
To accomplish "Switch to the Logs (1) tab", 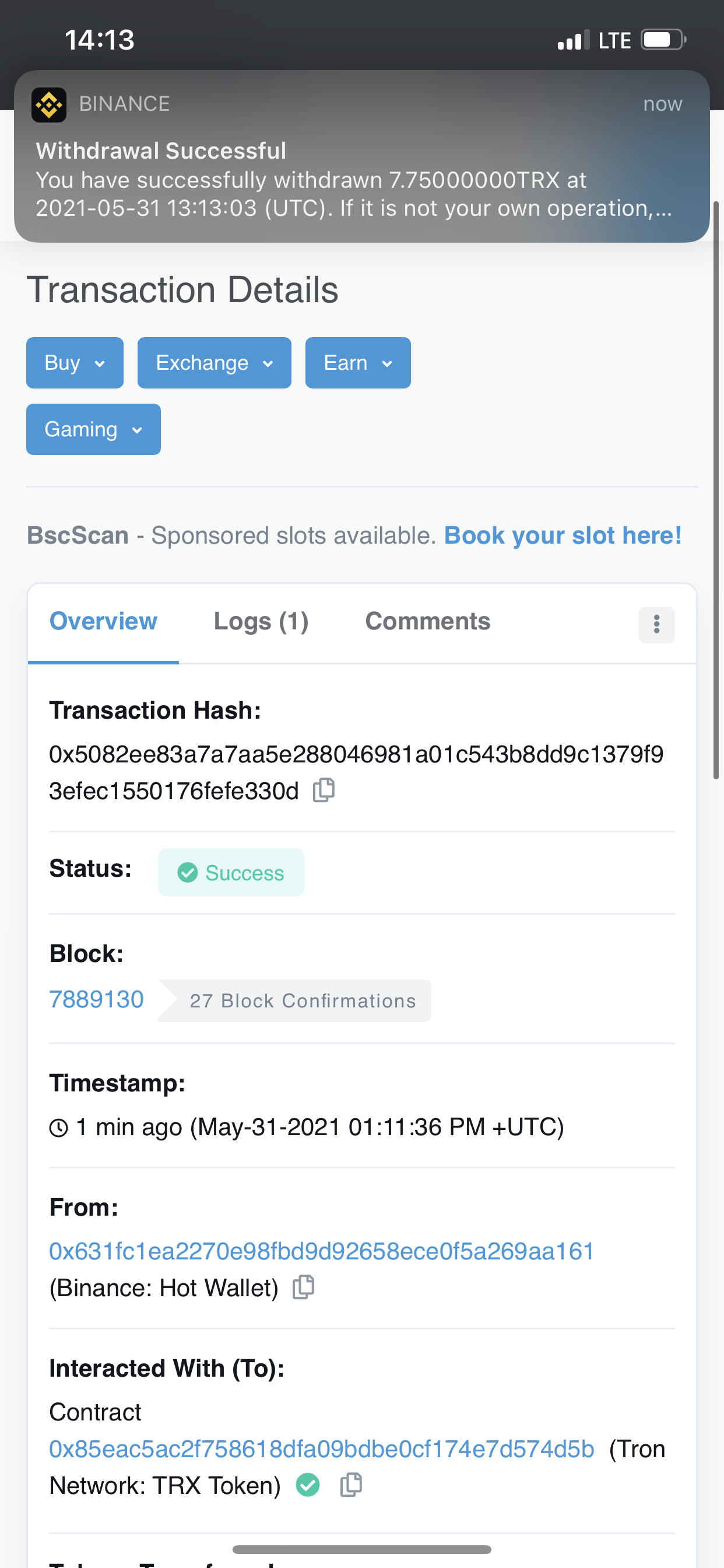I will 261,621.
